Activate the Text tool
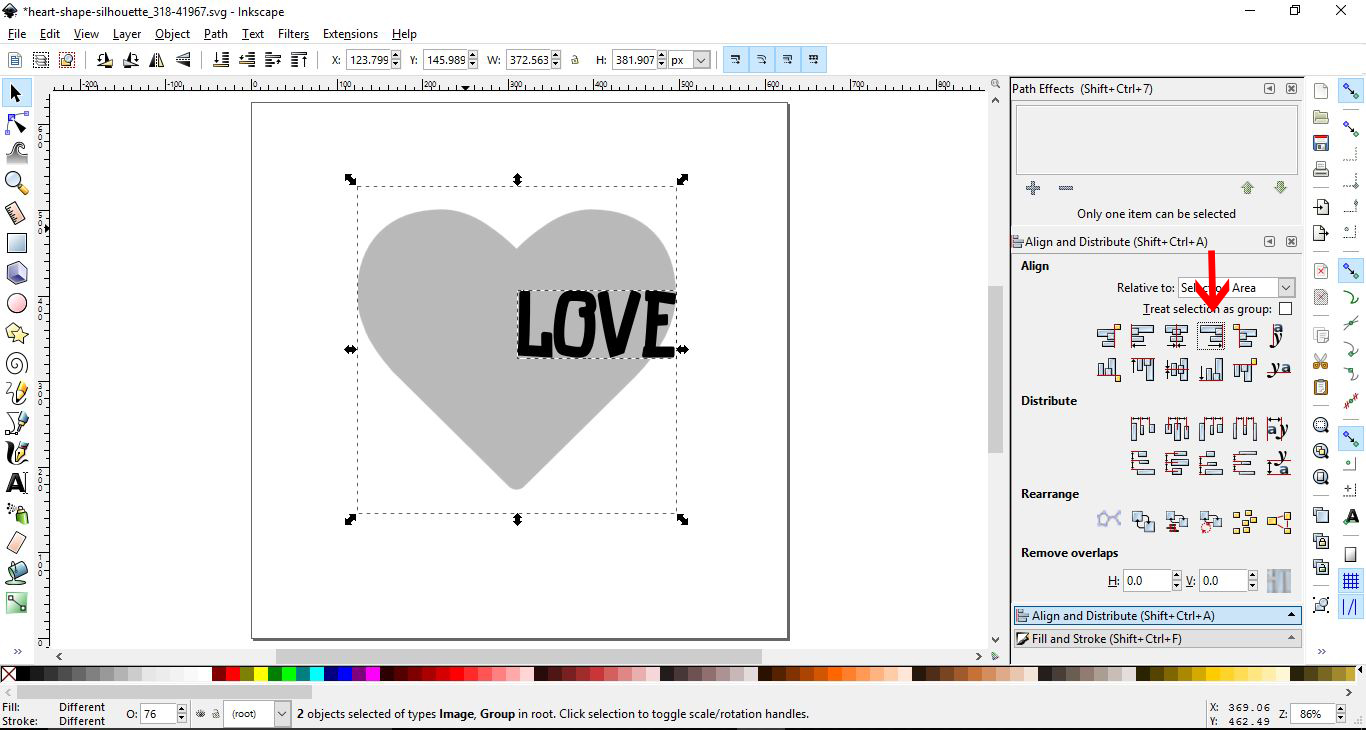 [x=16, y=483]
